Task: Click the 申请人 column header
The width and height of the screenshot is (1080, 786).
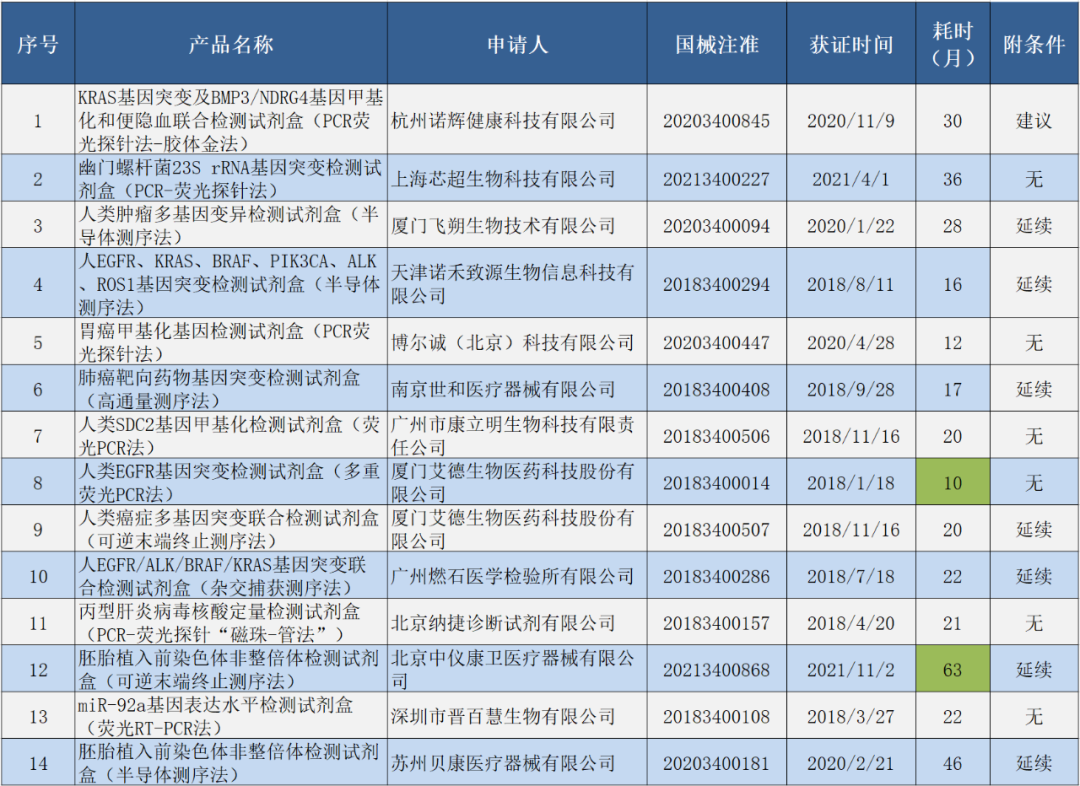Action: coord(517,45)
